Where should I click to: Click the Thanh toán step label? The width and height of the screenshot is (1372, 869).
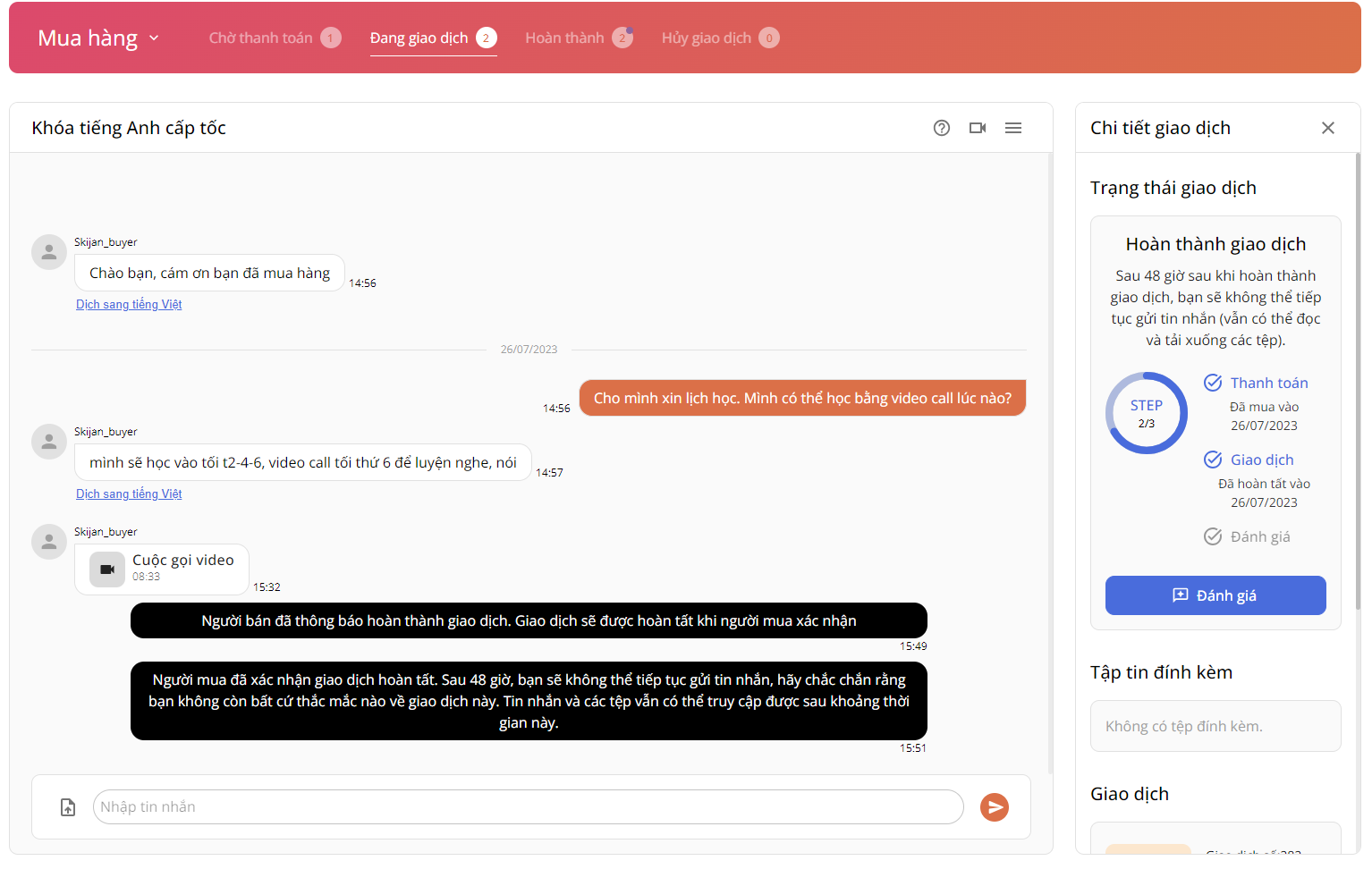(x=1269, y=383)
